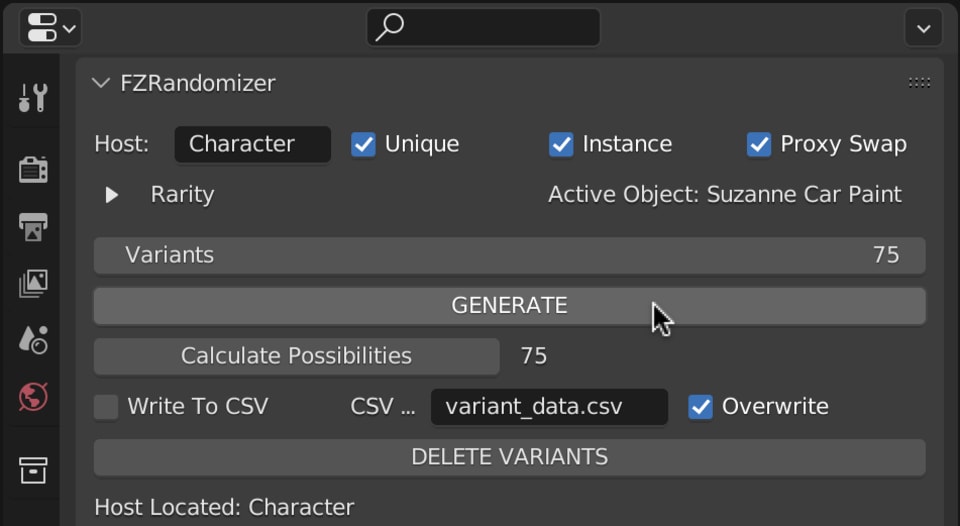Disable the Unique checkbox
The image size is (960, 526).
(x=363, y=145)
